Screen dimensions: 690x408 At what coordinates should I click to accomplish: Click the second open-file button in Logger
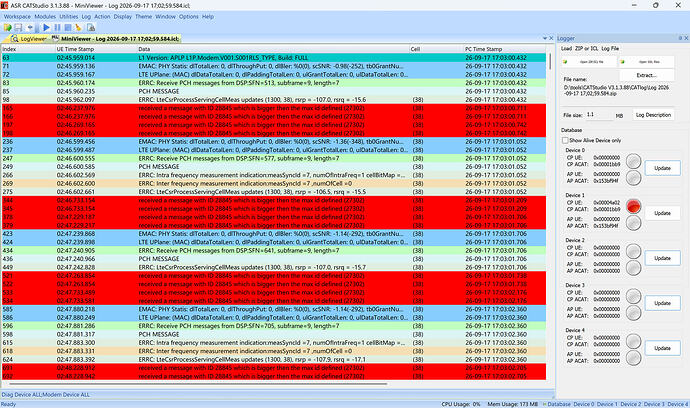click(646, 62)
